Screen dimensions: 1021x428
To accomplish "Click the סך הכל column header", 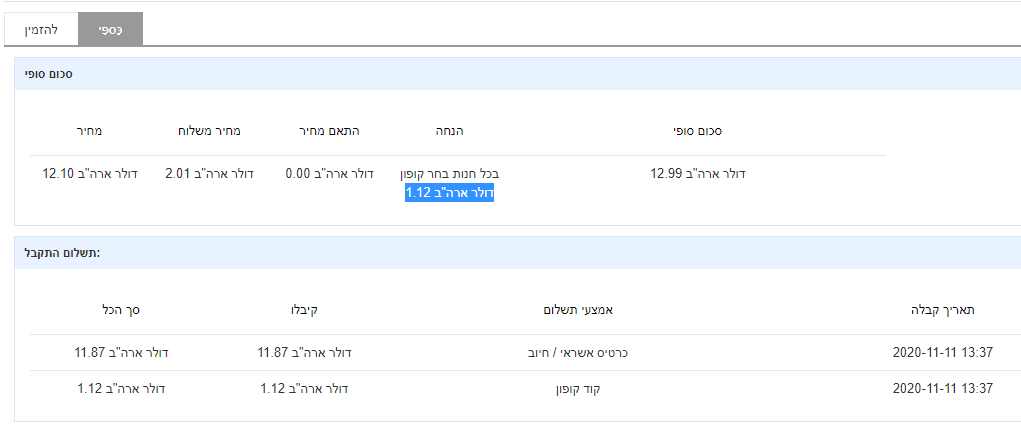I will click(x=121, y=310).
